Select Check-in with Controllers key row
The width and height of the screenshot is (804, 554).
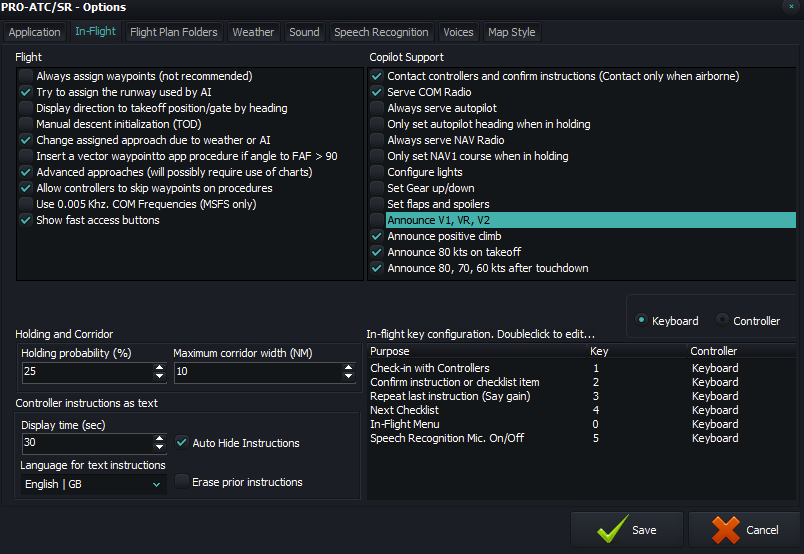coord(581,368)
